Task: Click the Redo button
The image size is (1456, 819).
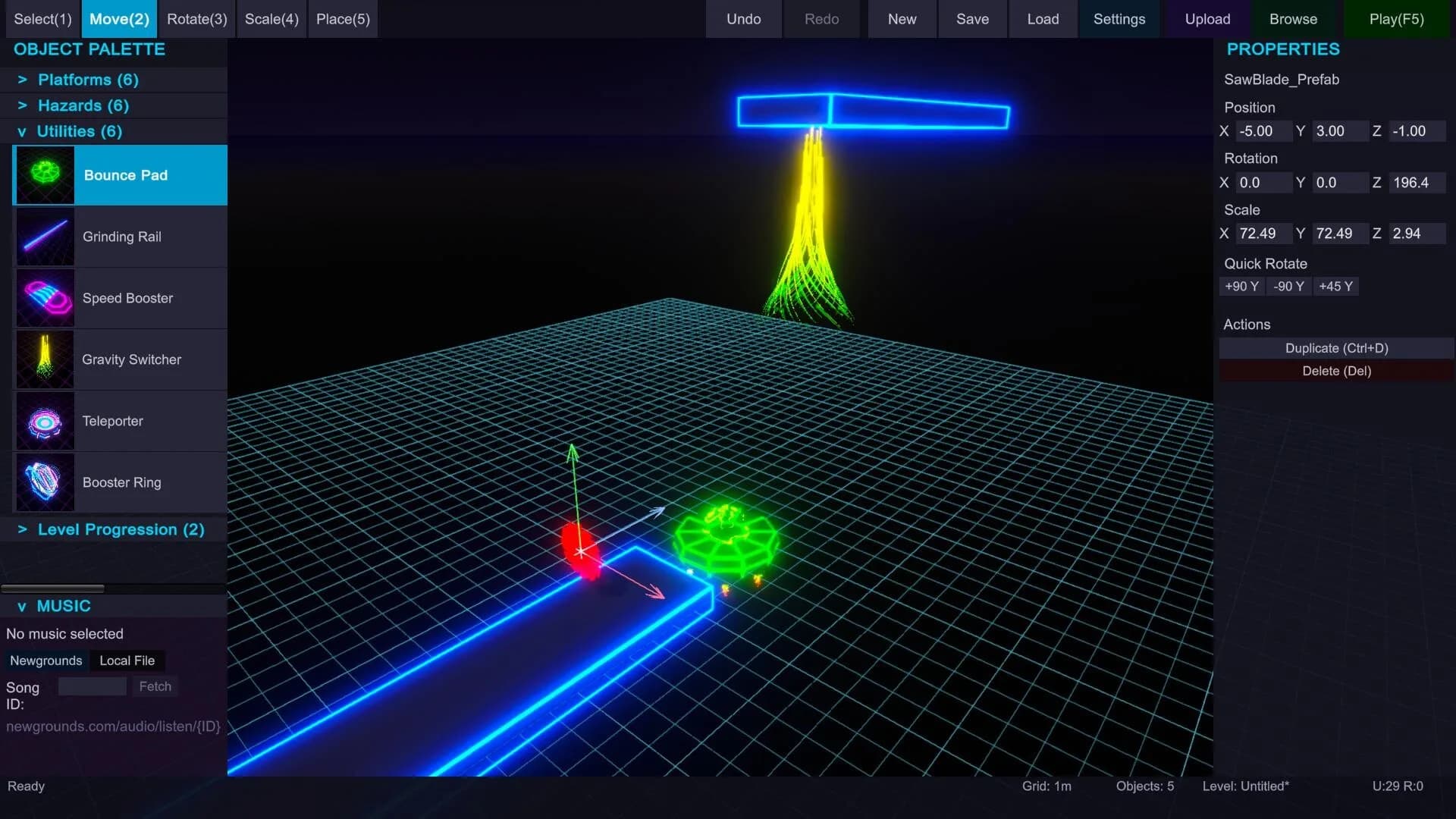Action: click(822, 19)
